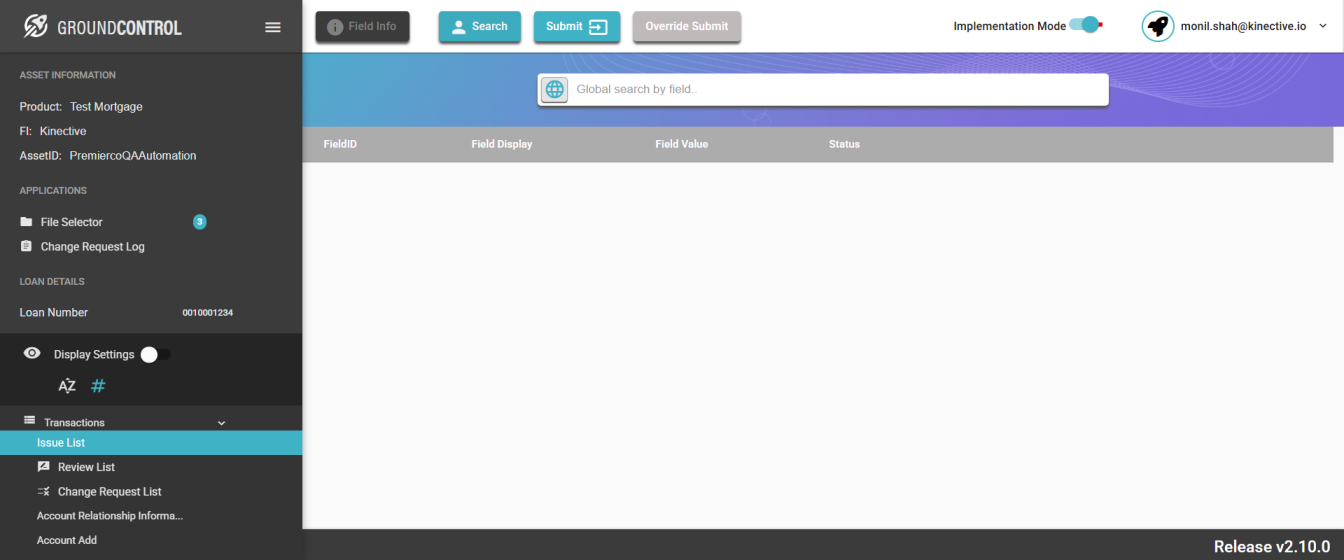Click the Field Info button
The image size is (1344, 560).
click(362, 27)
